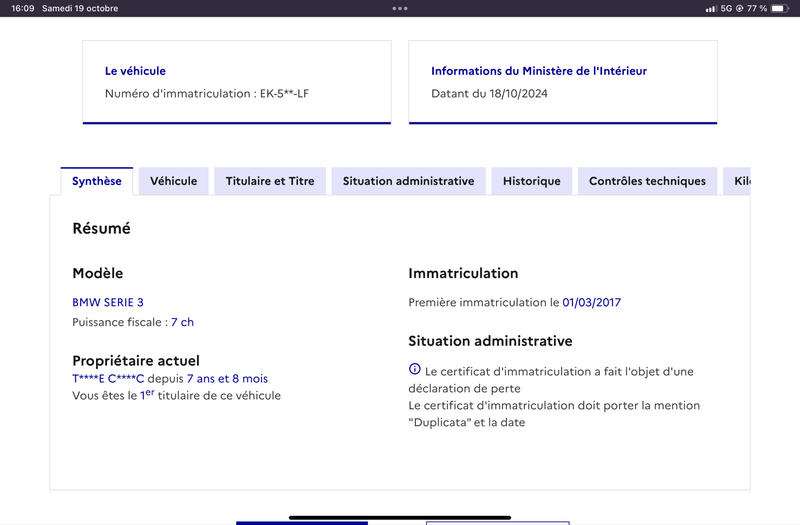The width and height of the screenshot is (800, 525).
Task: Click the Informations du Ministère de l'Intérieur heading
Action: point(539,71)
